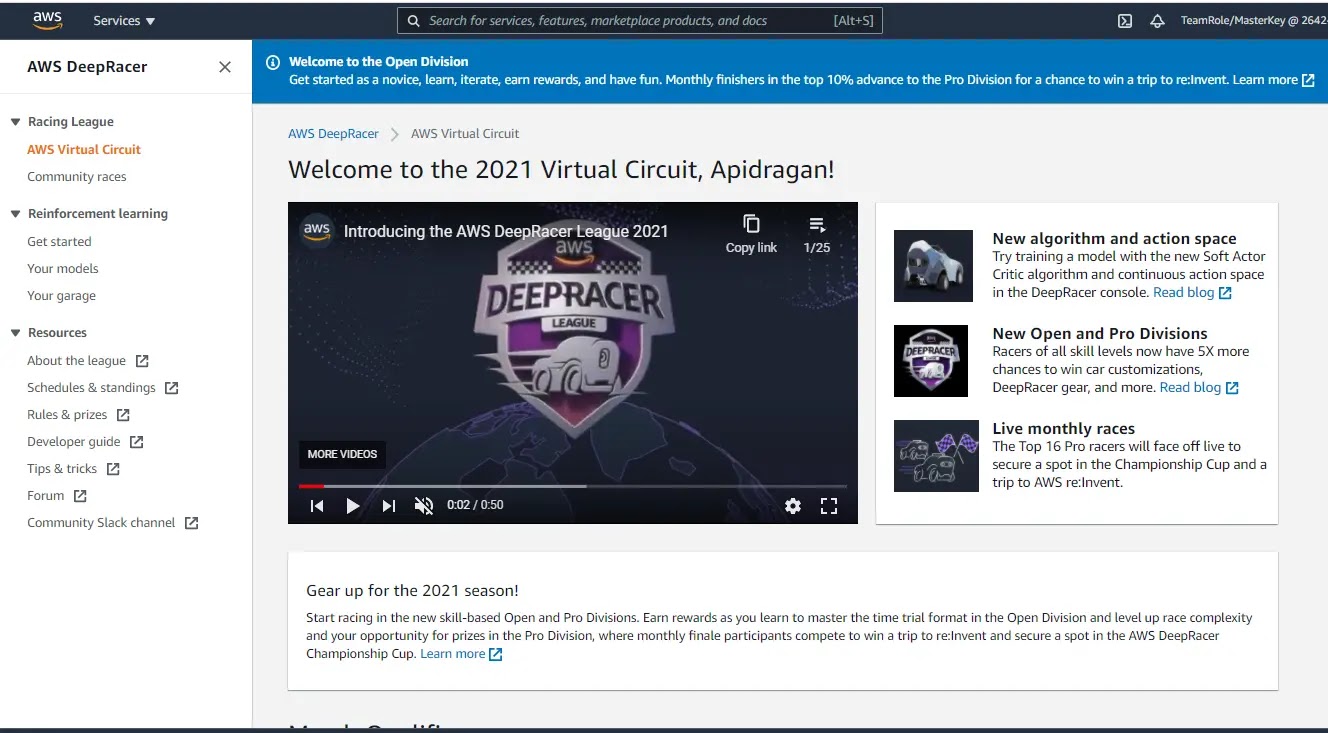Click the Live monthly races heading
This screenshot has height=733, width=1328.
(1063, 428)
